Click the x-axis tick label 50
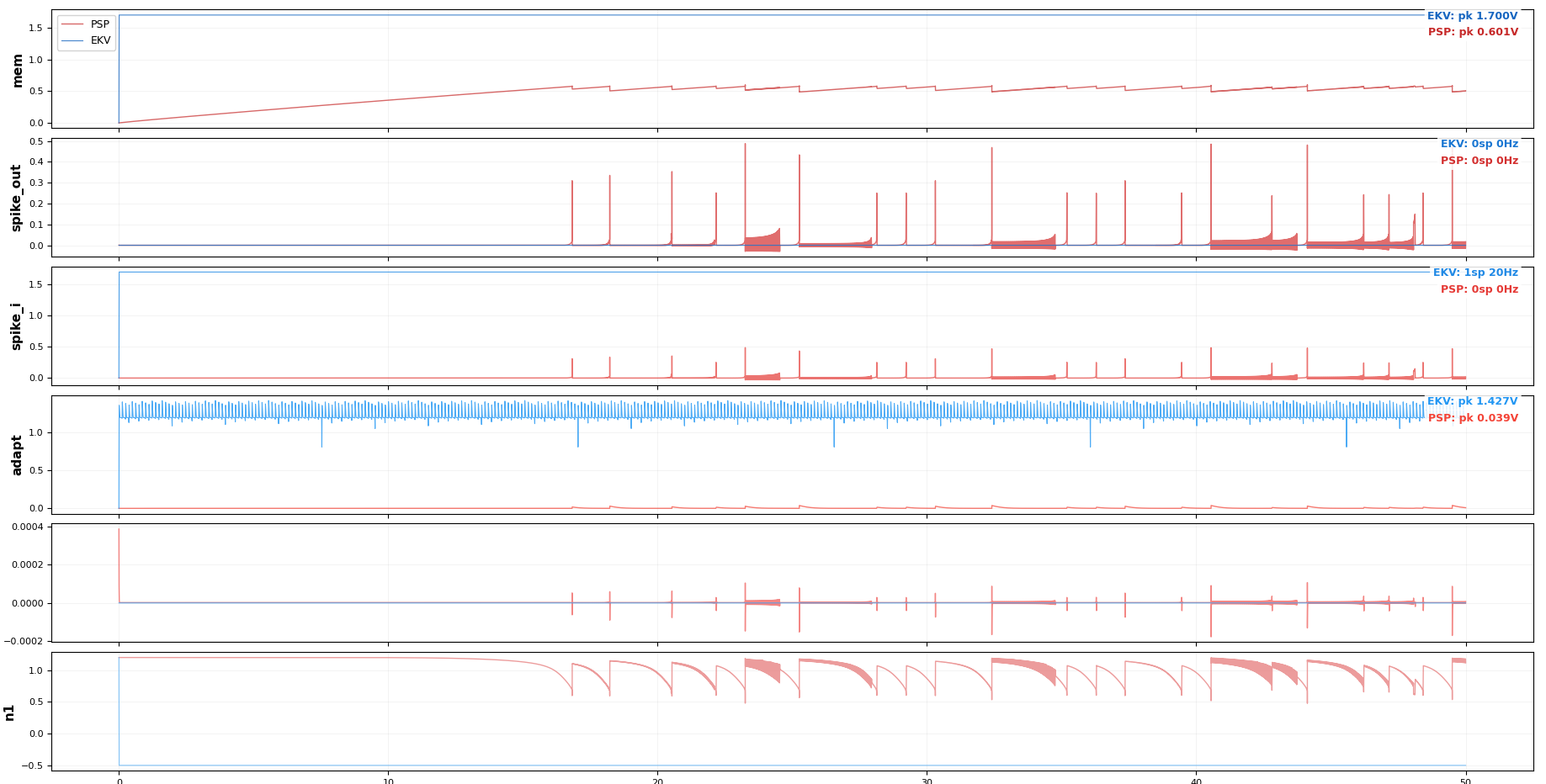1546x784 pixels. pyautogui.click(x=1465, y=781)
